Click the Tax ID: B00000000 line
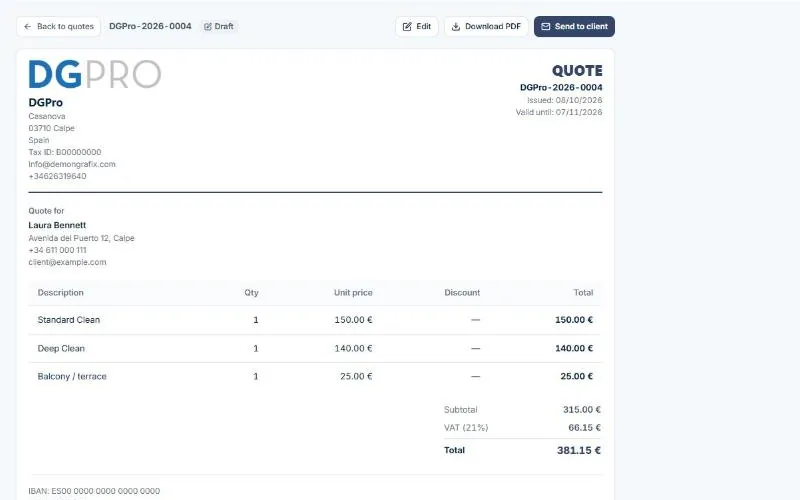This screenshot has width=800, height=500. [65, 152]
